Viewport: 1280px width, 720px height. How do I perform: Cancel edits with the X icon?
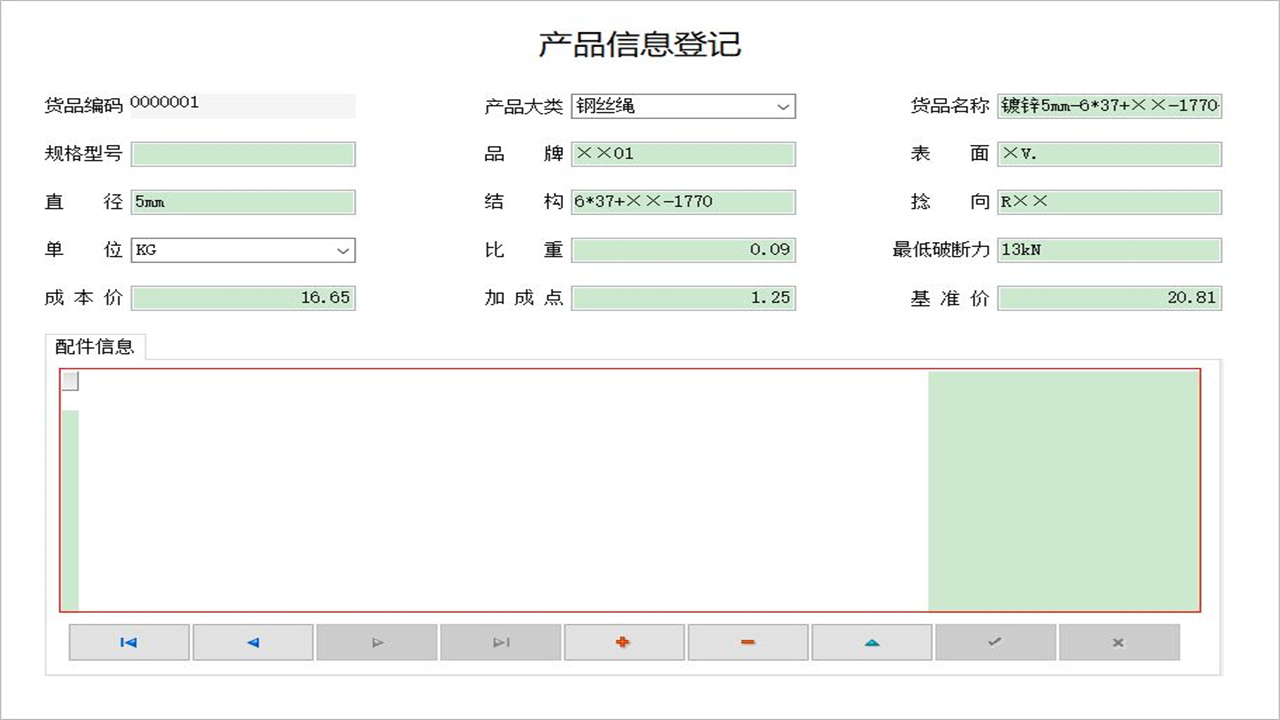tap(1119, 642)
